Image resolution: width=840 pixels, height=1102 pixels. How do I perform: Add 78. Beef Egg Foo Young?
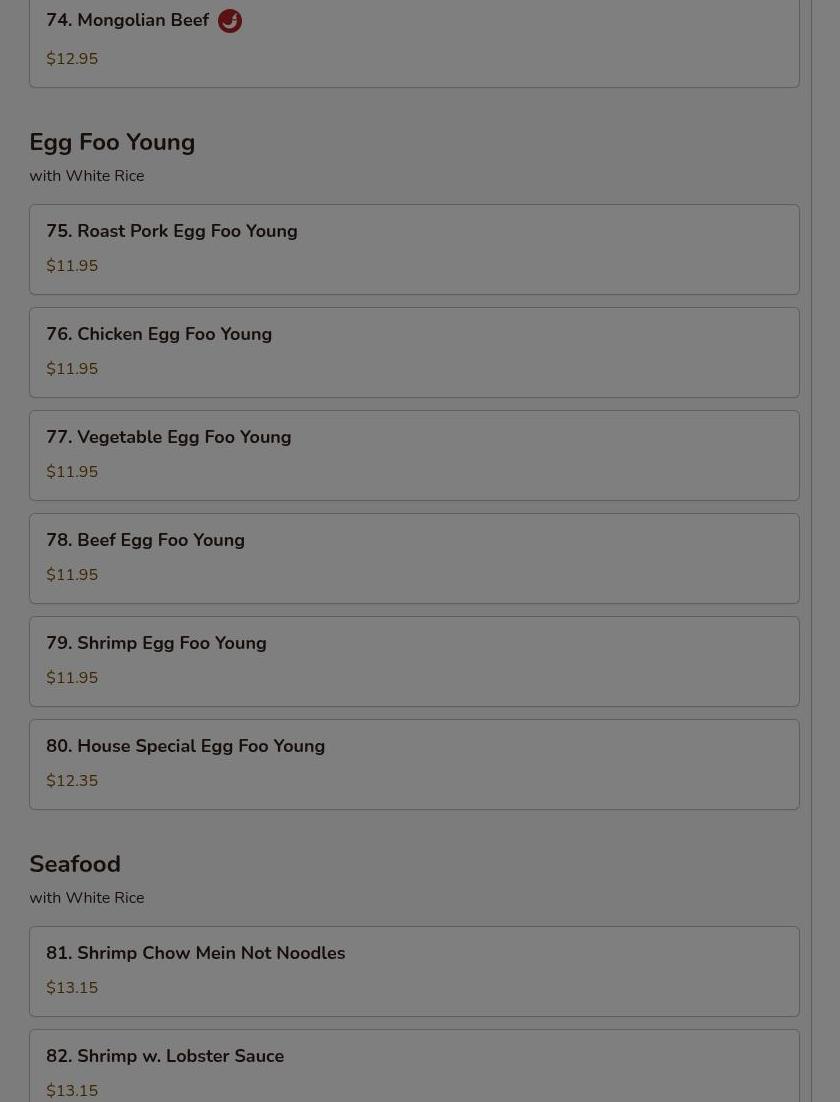coord(414,559)
